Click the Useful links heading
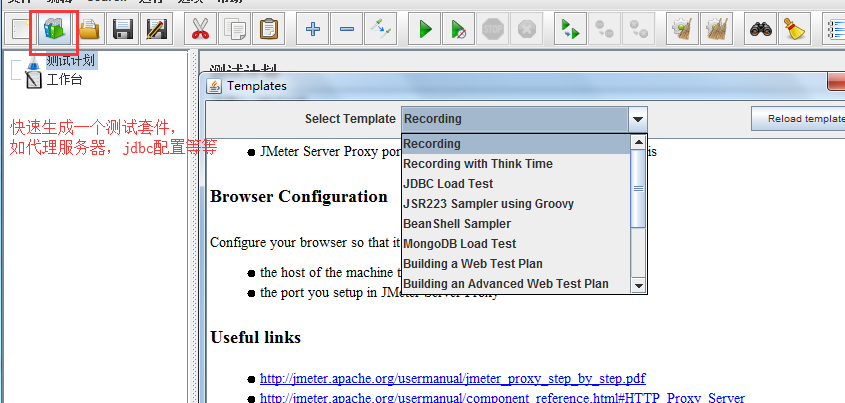This screenshot has width=845, height=403. point(255,338)
